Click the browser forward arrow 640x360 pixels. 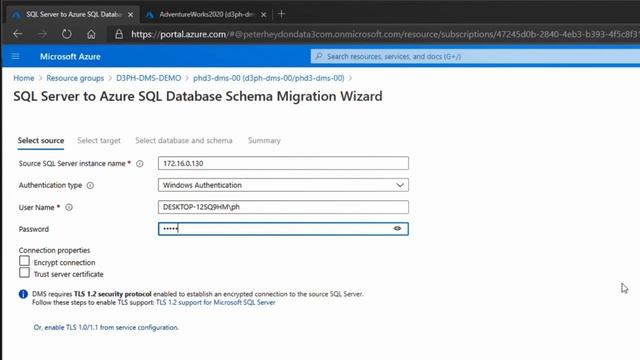point(42,34)
